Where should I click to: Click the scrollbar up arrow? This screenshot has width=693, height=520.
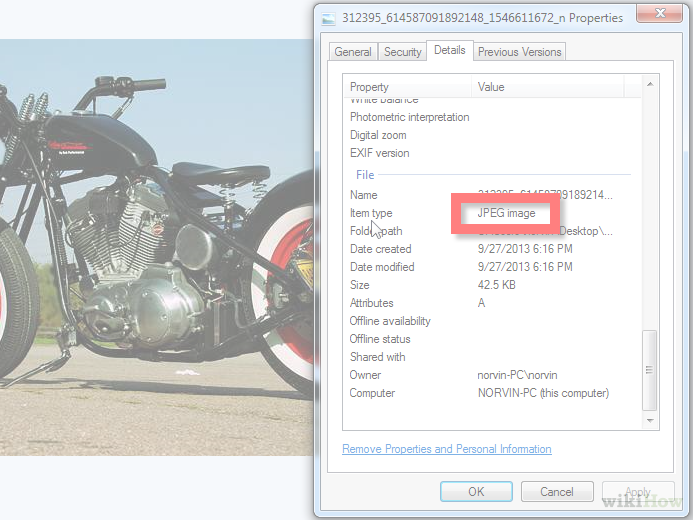point(650,84)
